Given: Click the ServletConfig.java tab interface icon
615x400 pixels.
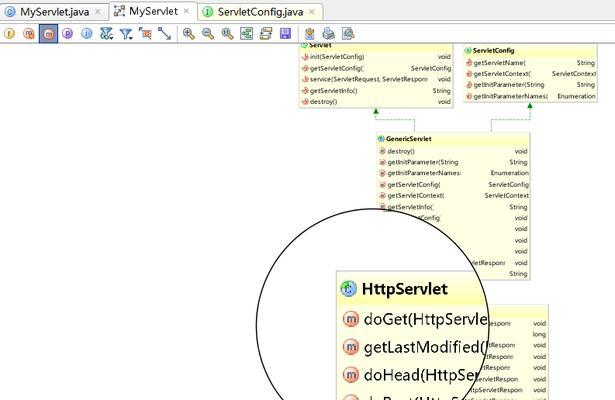Looking at the screenshot, I should [x=207, y=12].
